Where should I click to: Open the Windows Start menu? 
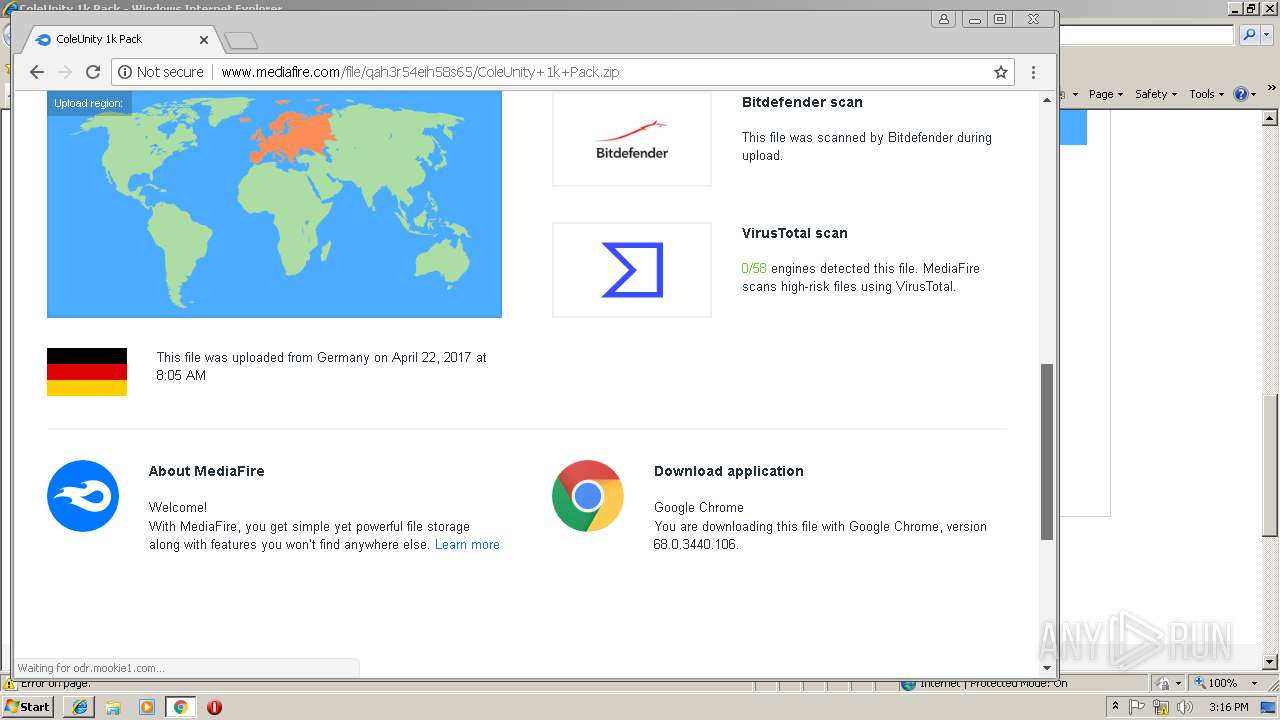(28, 706)
